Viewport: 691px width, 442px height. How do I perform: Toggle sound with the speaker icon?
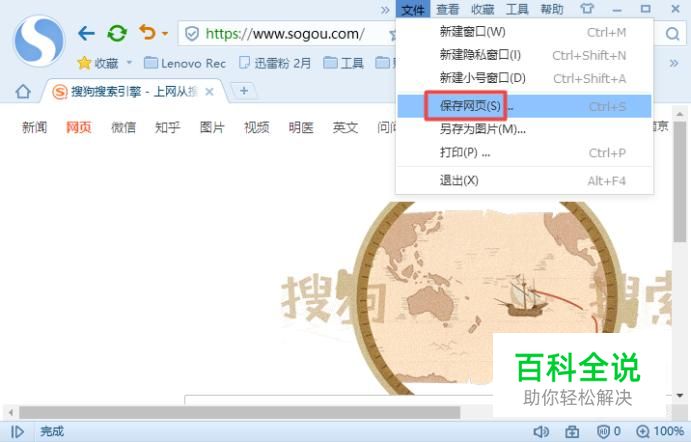(541, 431)
